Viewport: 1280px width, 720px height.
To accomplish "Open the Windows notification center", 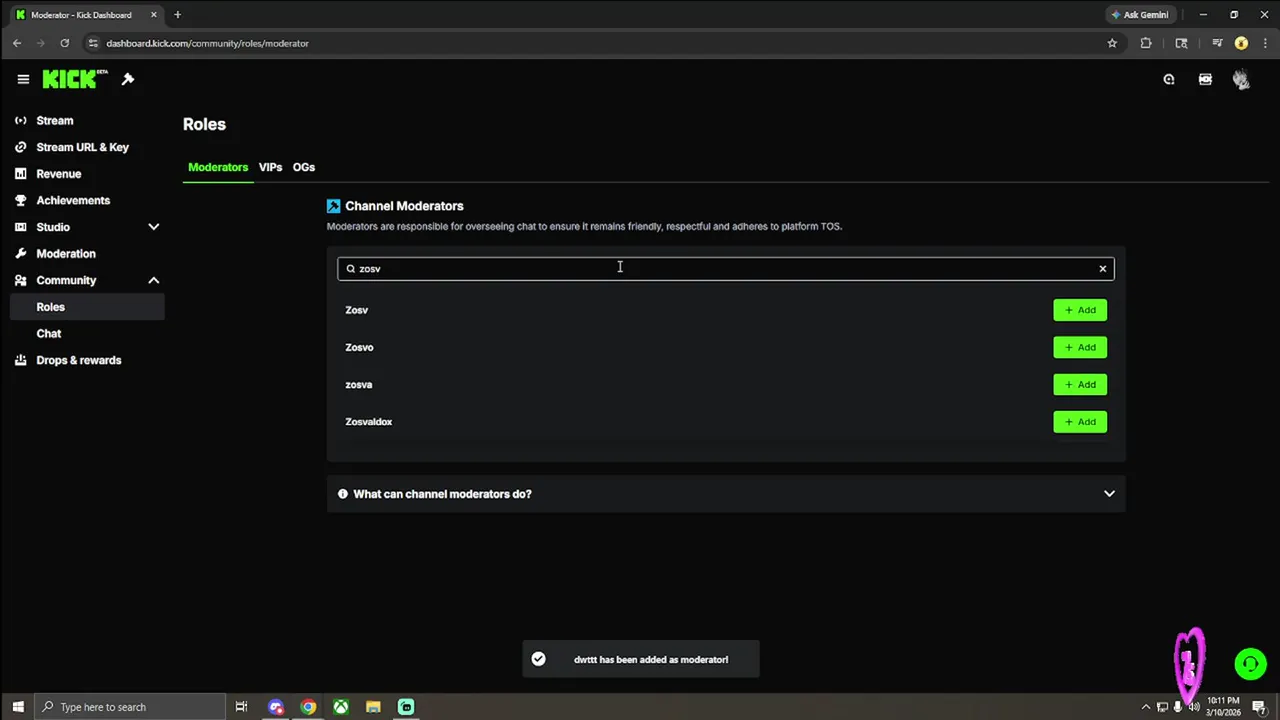I will 1261,707.
